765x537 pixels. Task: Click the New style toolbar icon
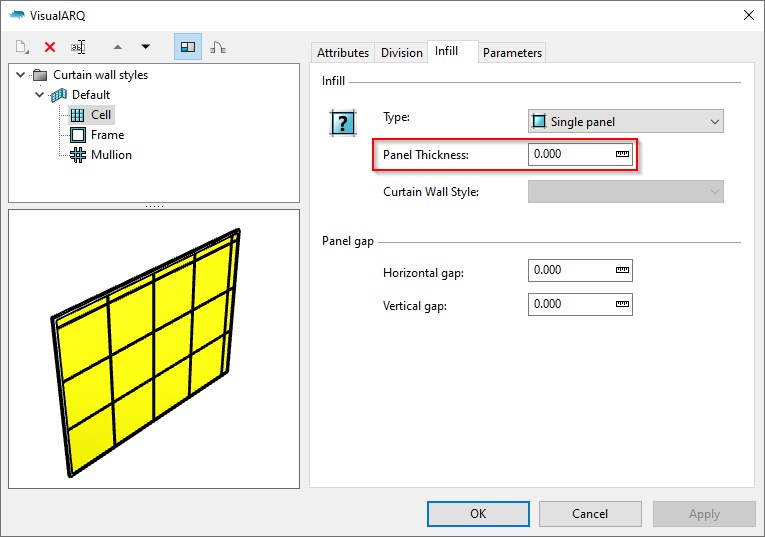click(x=22, y=47)
